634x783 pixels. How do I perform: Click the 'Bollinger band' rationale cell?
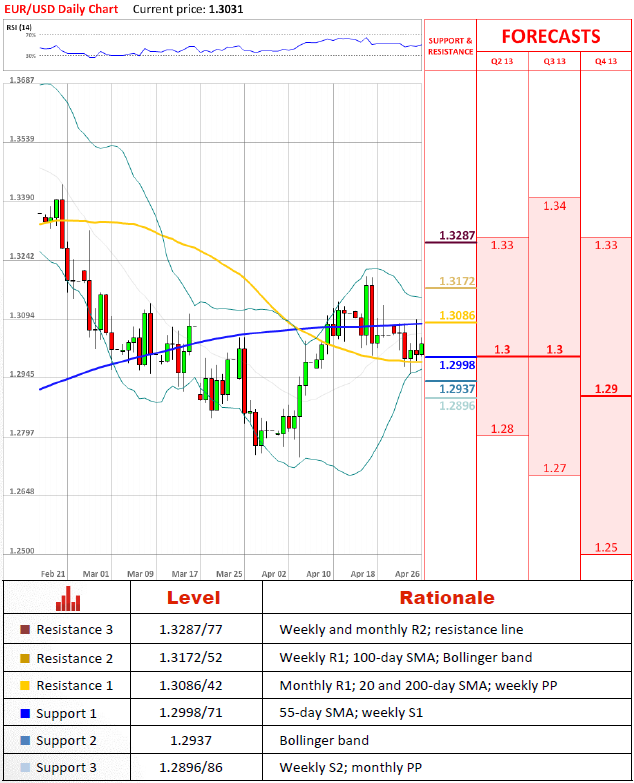point(324,740)
